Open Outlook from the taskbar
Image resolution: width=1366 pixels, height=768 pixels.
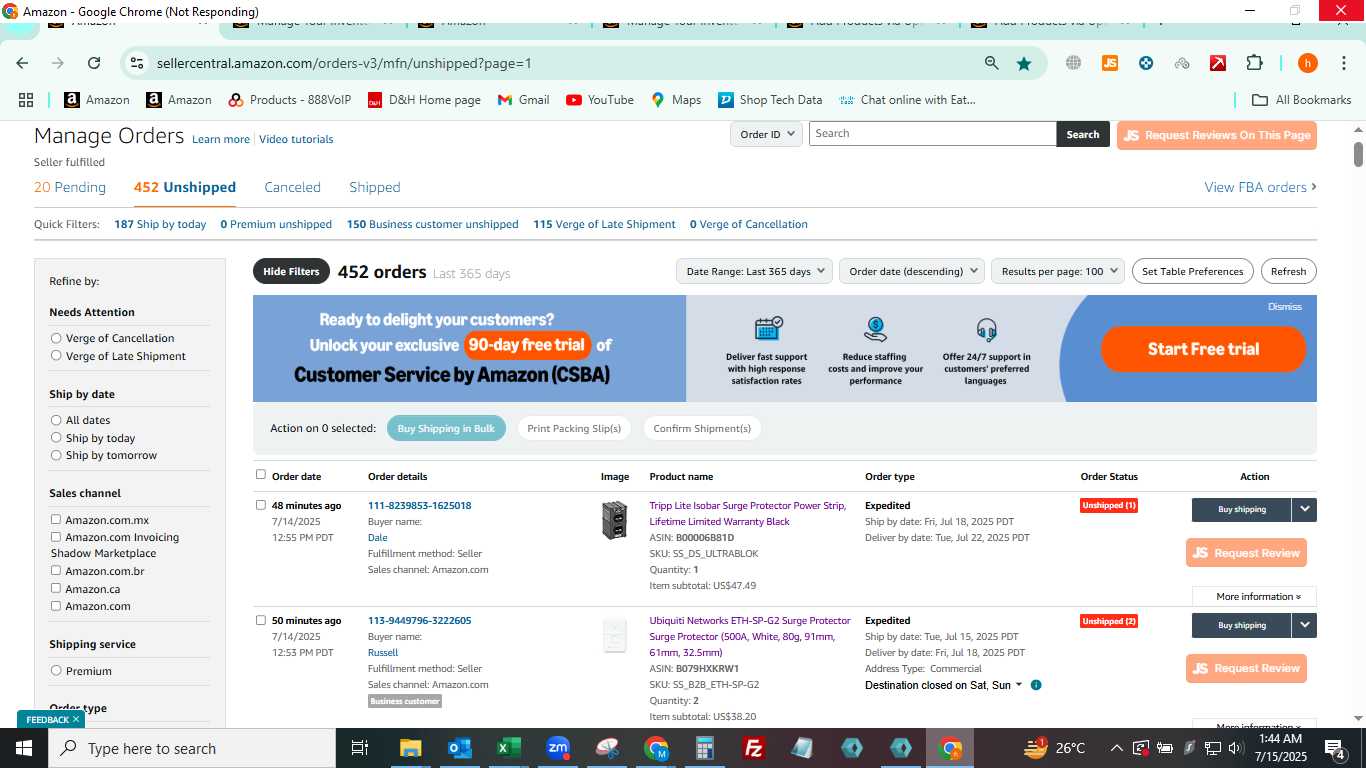(x=460, y=748)
